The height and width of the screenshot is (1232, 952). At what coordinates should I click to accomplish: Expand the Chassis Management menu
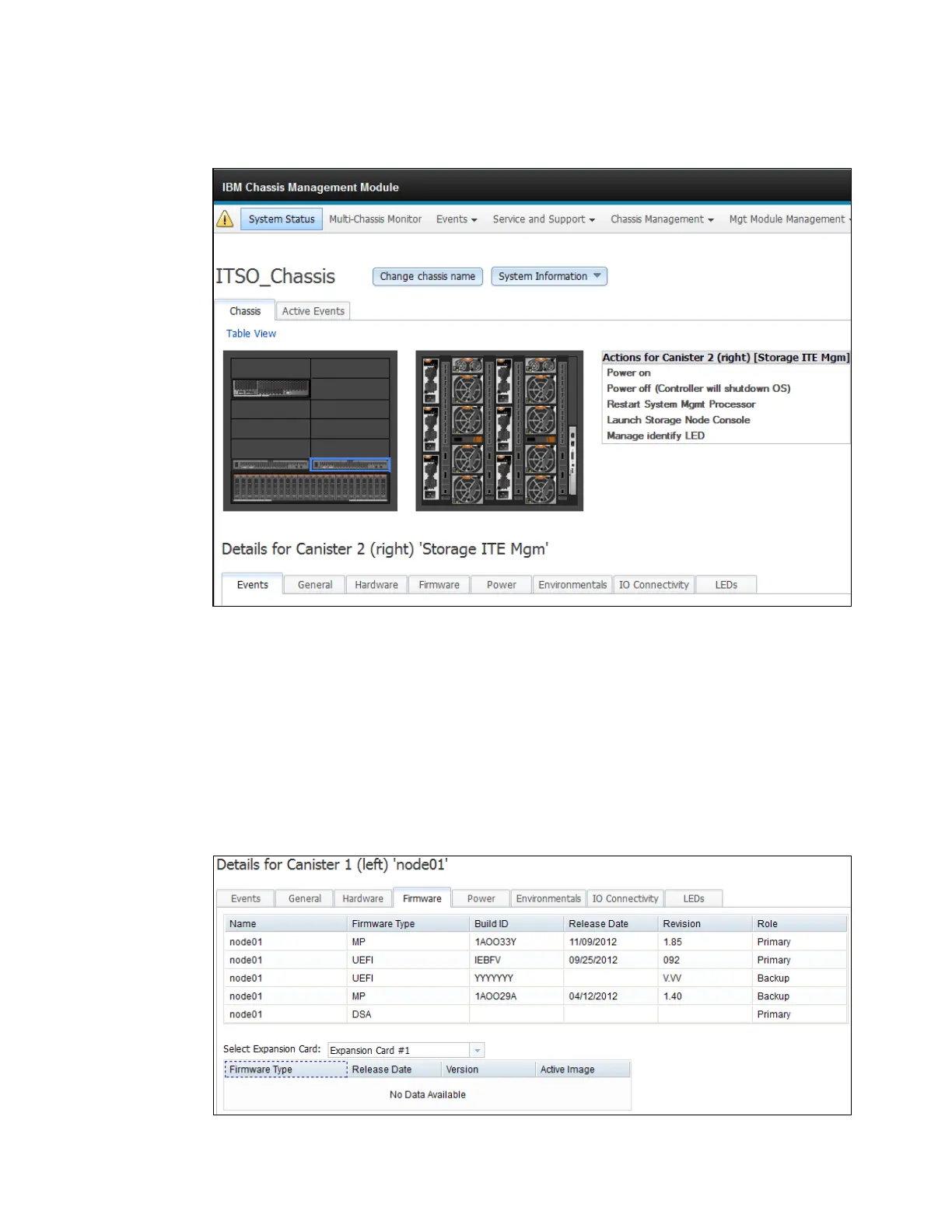point(662,219)
